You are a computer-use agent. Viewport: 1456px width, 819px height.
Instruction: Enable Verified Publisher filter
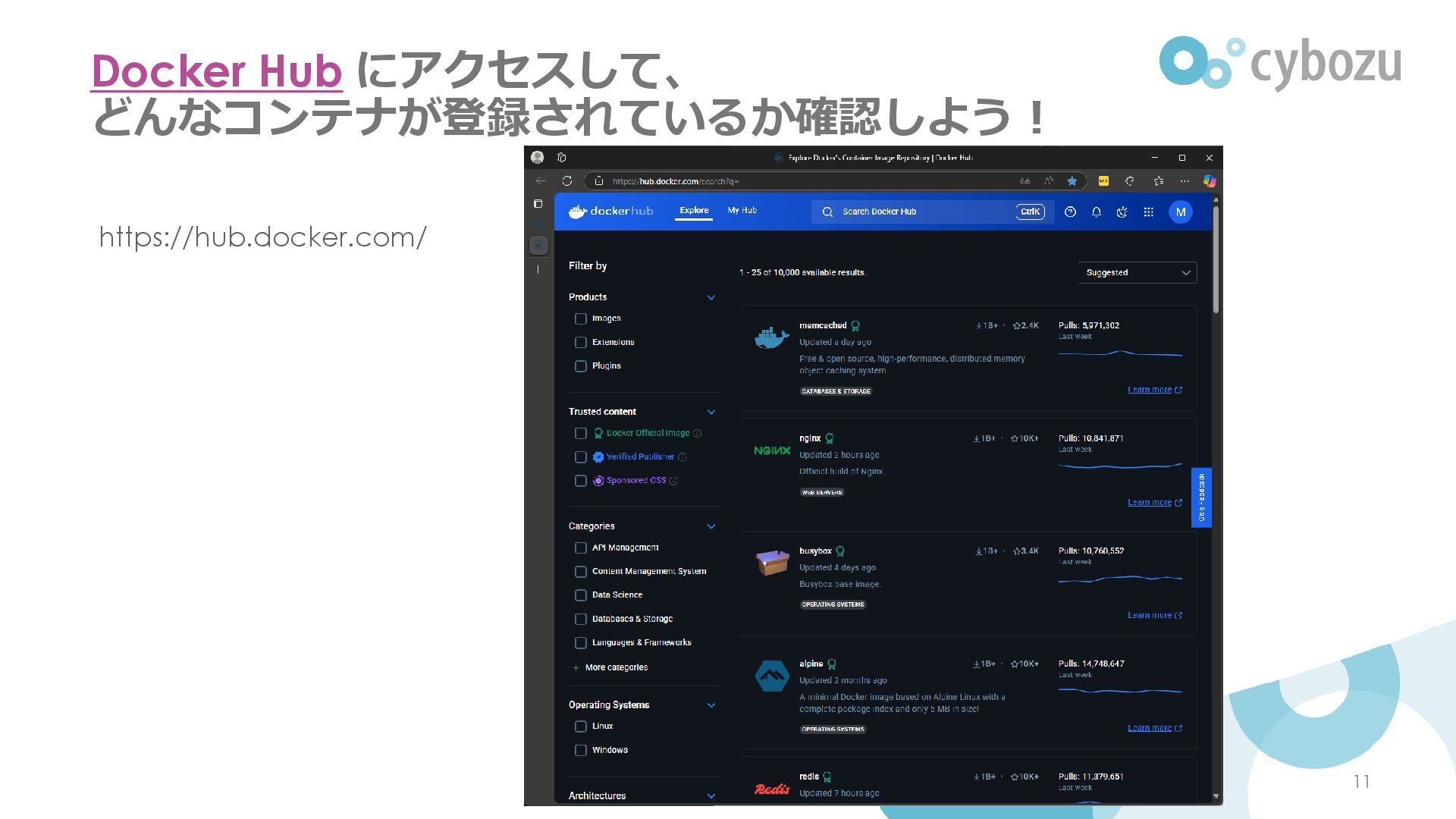pos(581,457)
